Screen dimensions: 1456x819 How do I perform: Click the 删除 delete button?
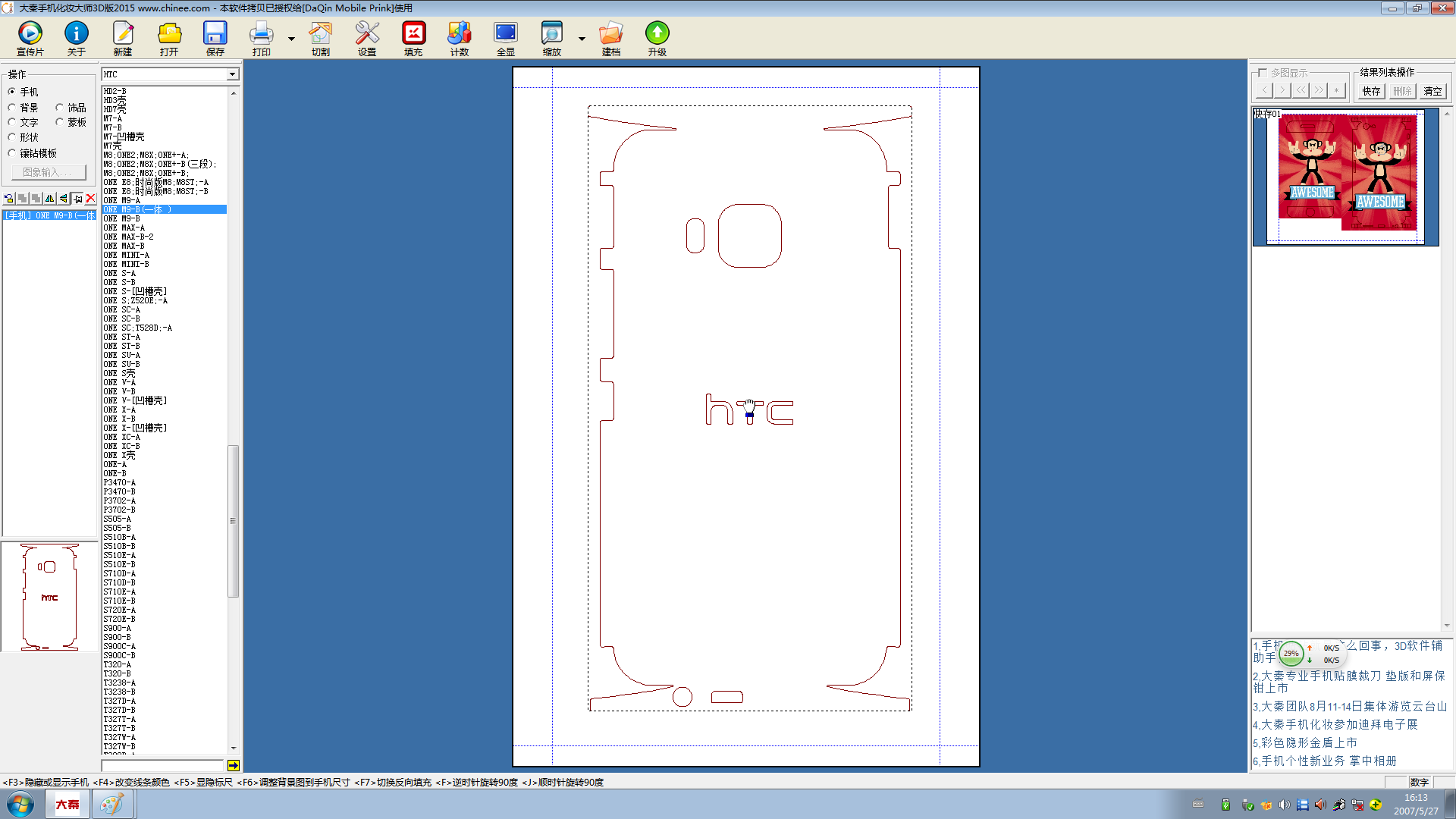click(x=1402, y=91)
